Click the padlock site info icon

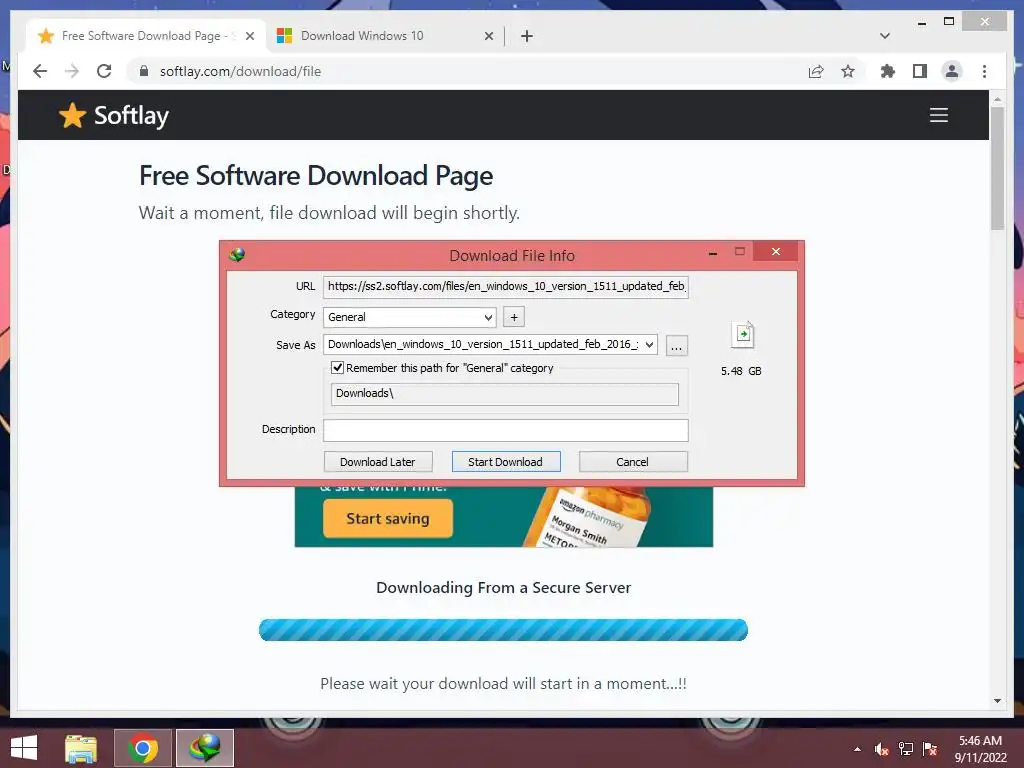[144, 71]
